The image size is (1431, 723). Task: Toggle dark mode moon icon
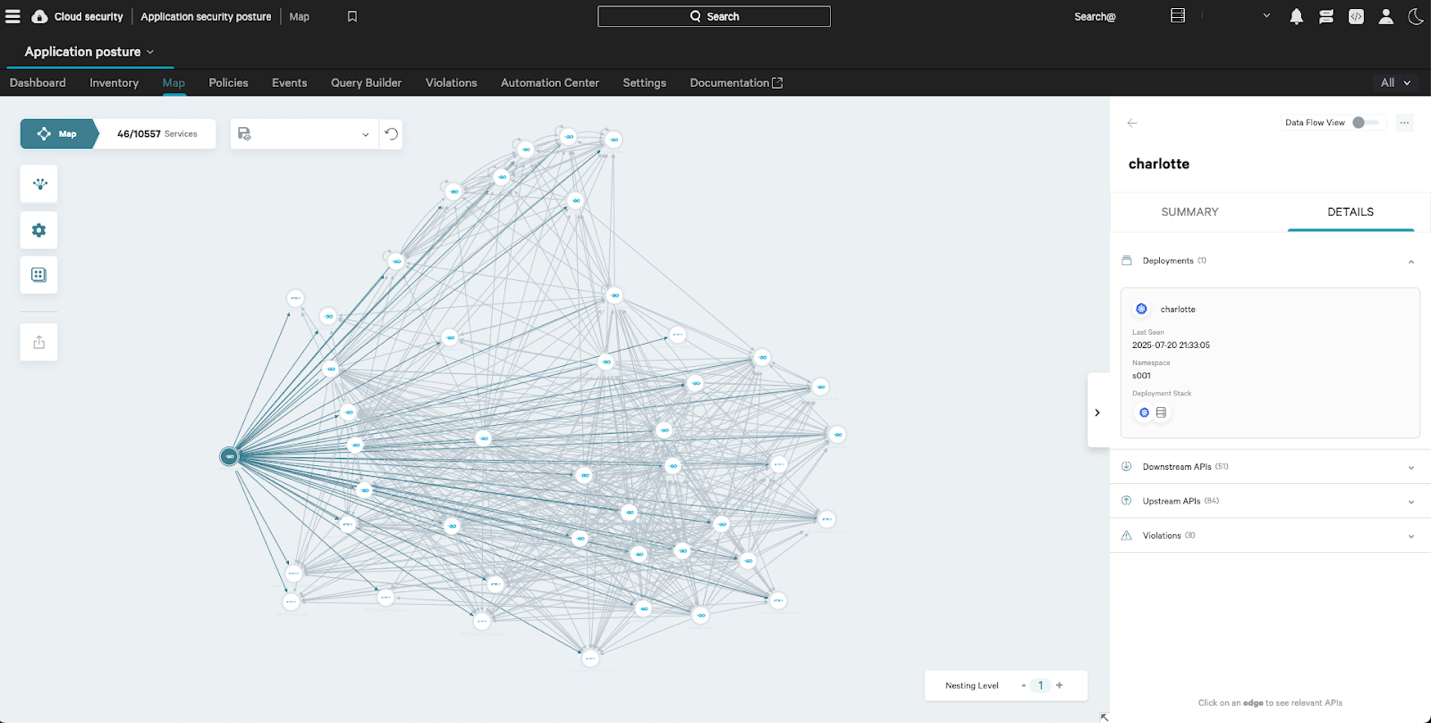pos(1415,17)
